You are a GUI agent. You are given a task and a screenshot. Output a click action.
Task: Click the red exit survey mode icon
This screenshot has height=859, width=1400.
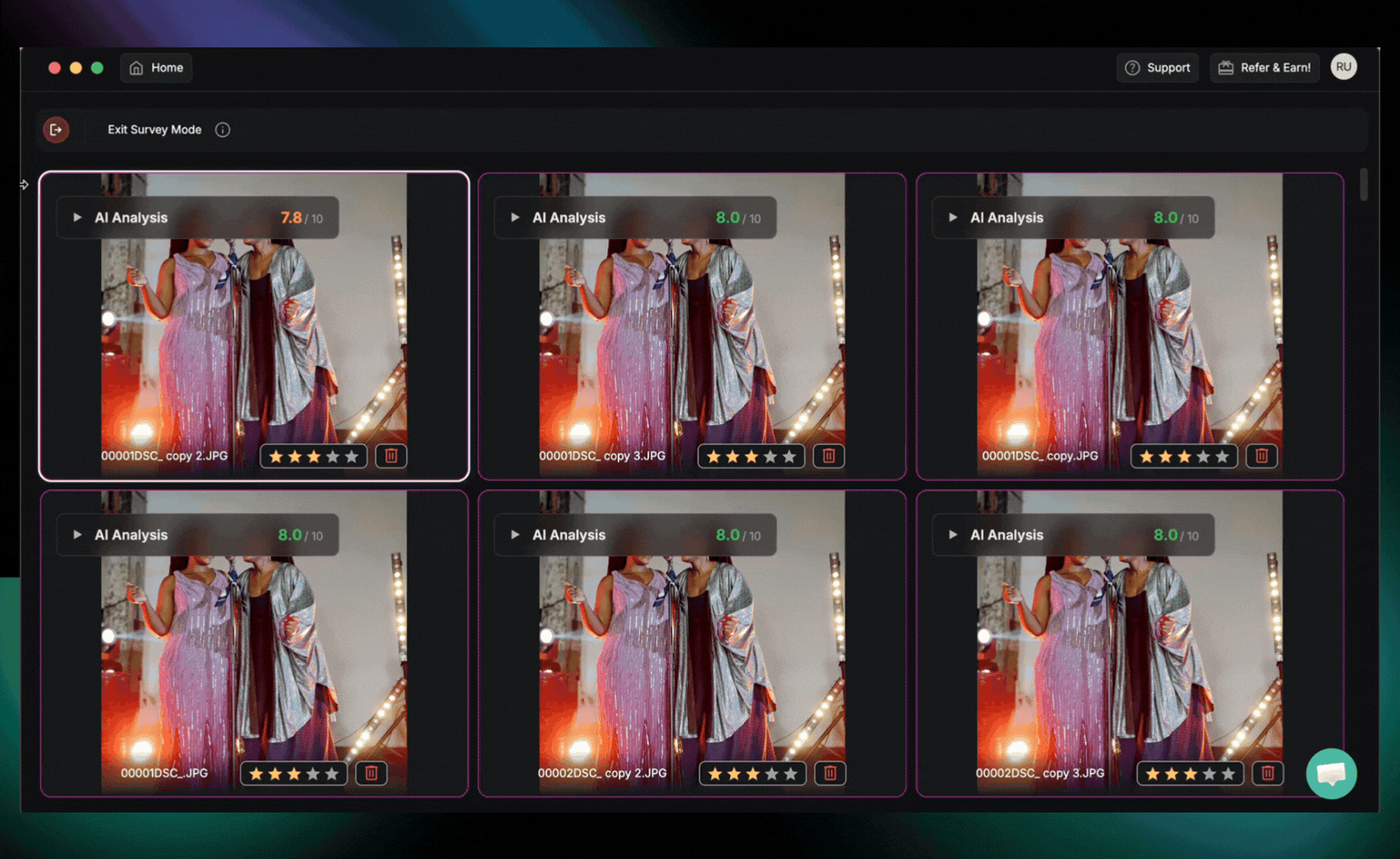(55, 130)
